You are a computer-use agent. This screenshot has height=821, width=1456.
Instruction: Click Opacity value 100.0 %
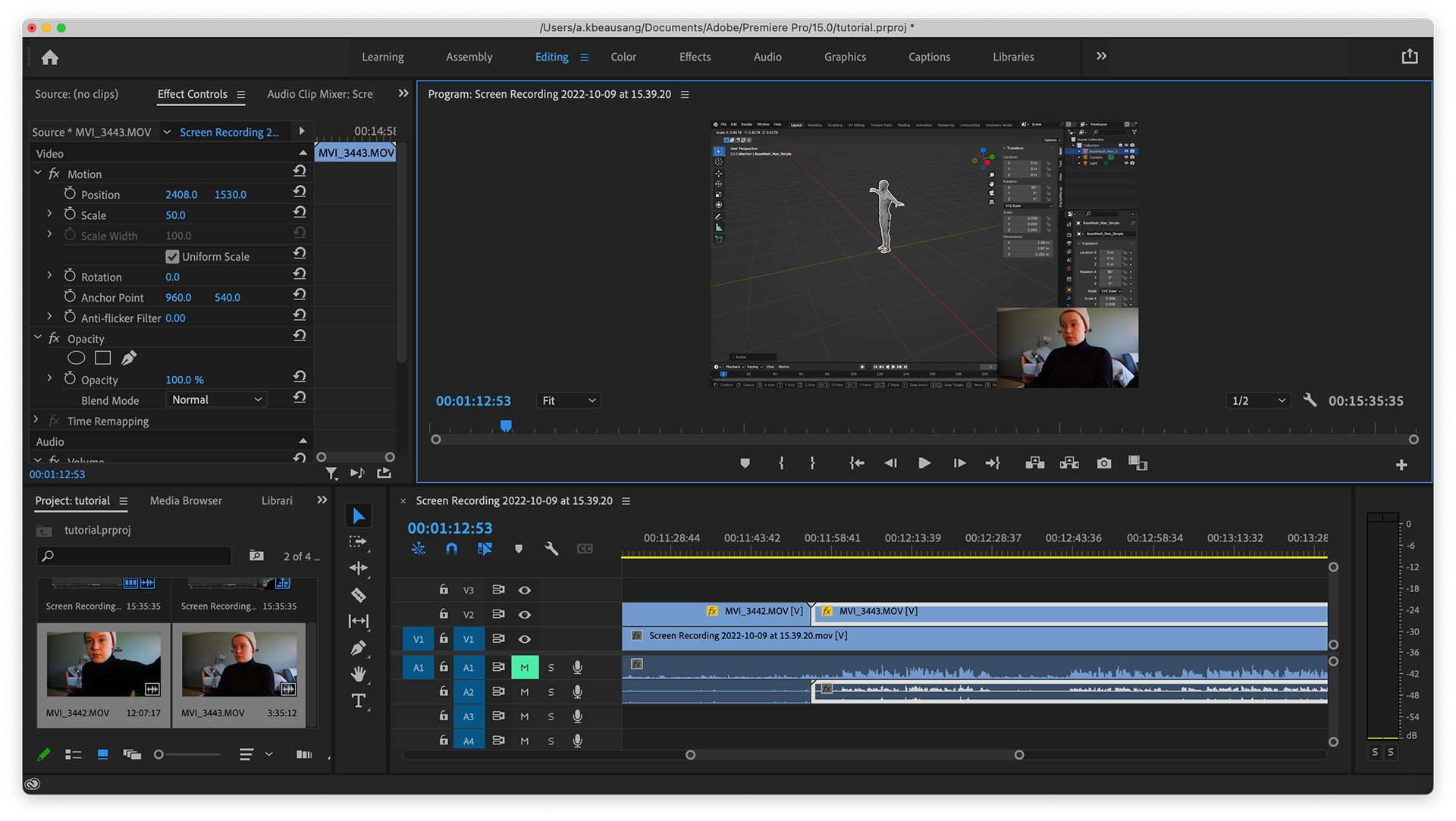point(184,380)
